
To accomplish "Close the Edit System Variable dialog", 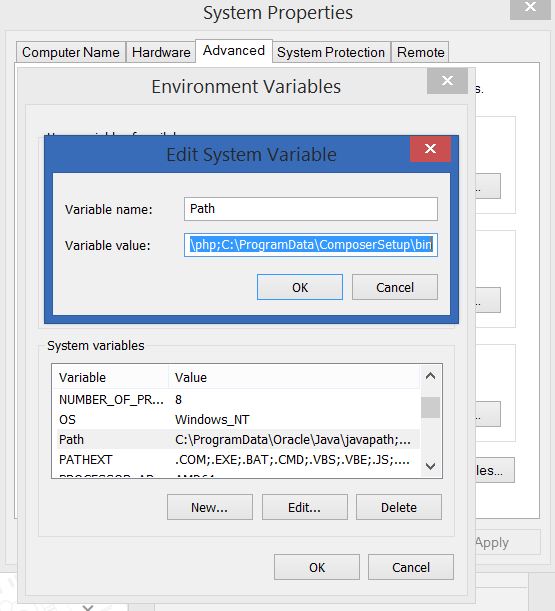I will [x=430, y=148].
